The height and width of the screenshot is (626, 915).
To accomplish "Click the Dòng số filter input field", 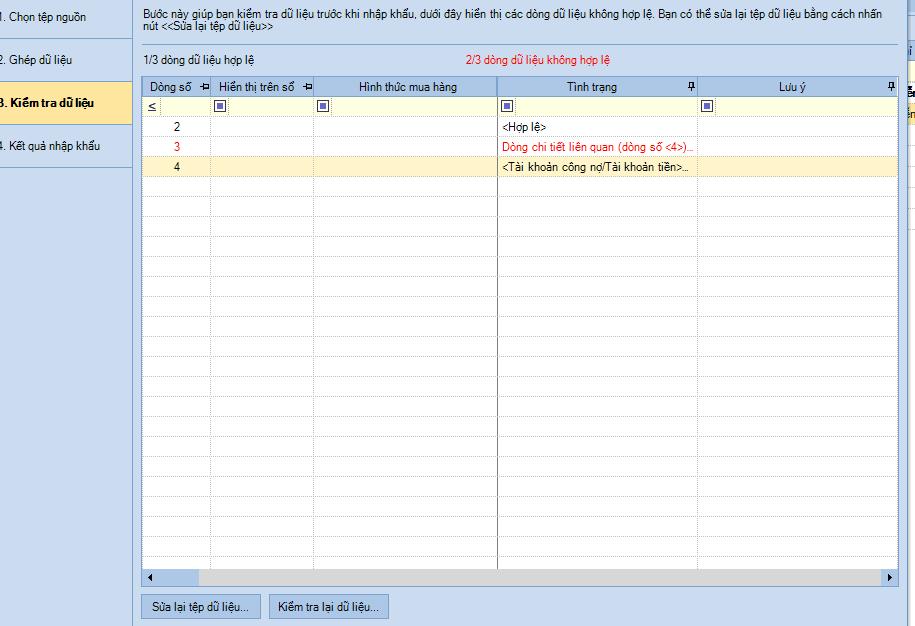I will tap(184, 106).
